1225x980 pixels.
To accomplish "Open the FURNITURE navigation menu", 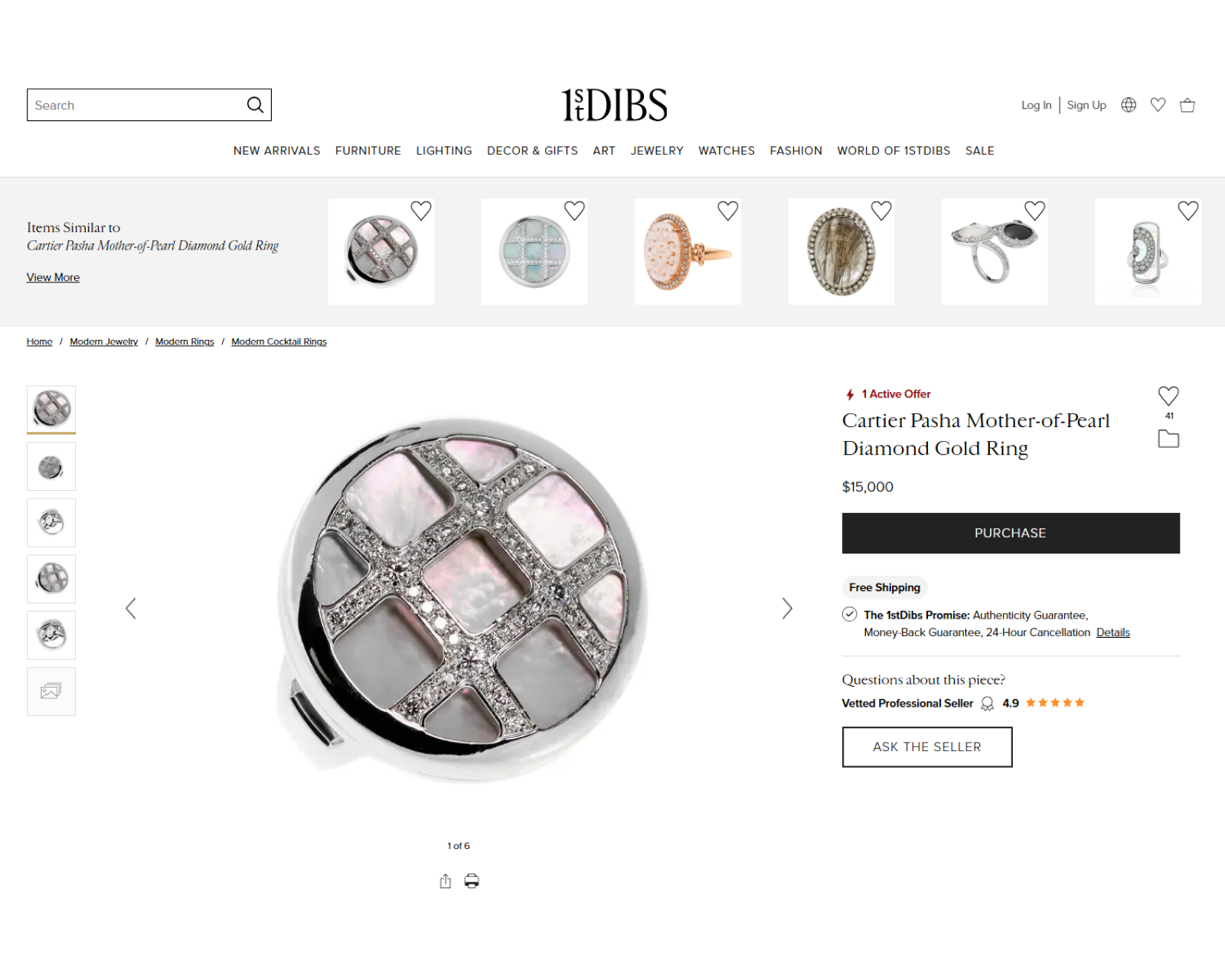I will point(368,151).
